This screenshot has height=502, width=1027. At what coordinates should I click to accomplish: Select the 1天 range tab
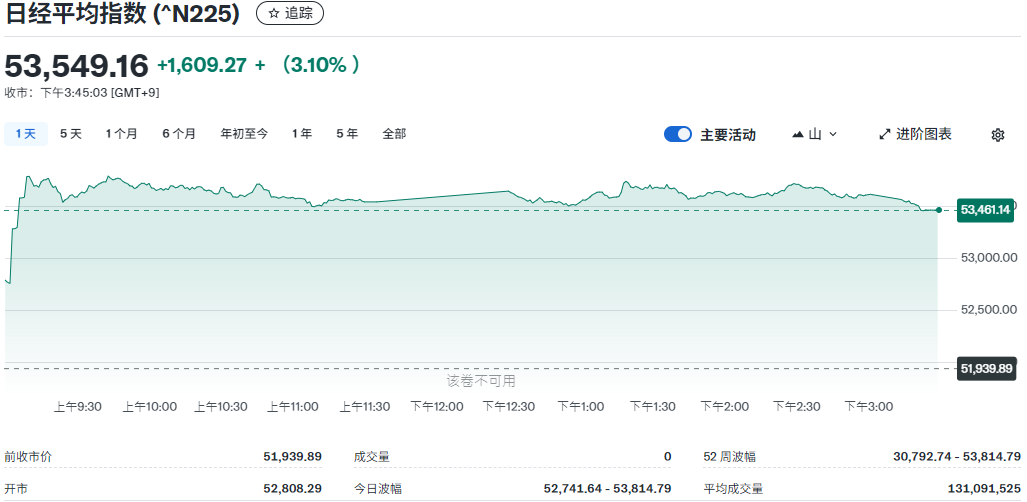[x=26, y=134]
